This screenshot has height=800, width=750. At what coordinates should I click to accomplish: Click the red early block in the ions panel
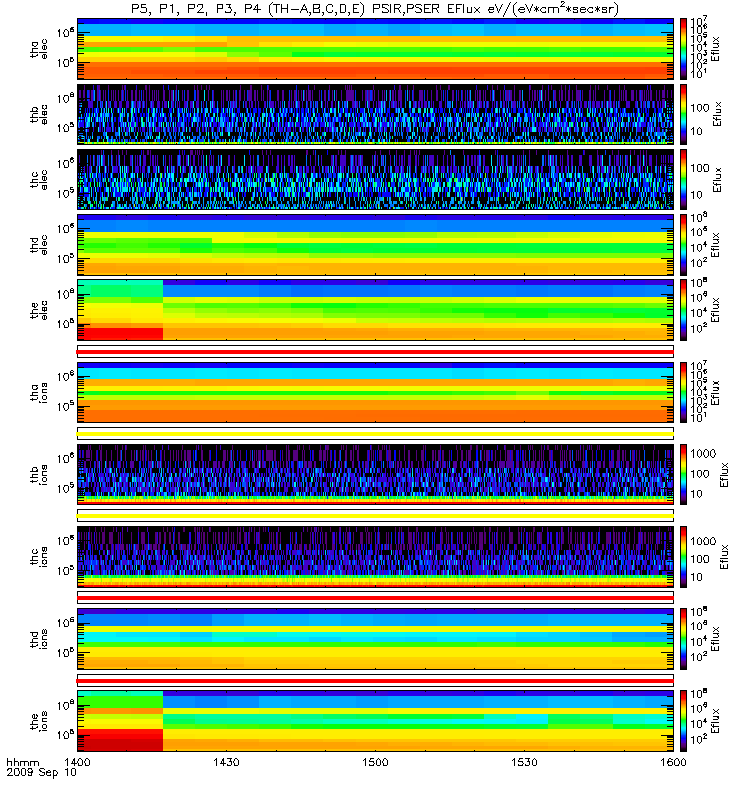120,740
